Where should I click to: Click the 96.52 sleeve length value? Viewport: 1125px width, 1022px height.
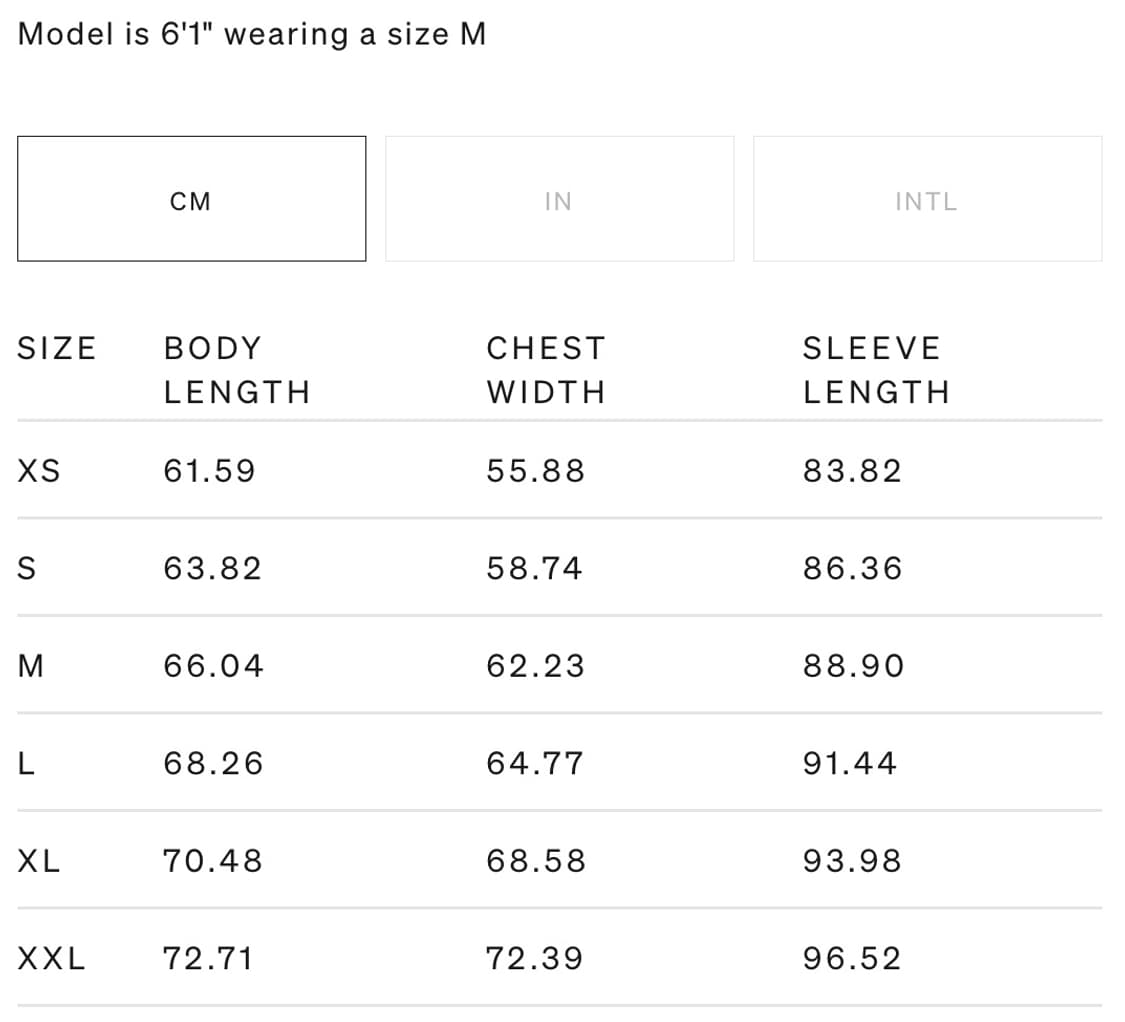coord(852,959)
